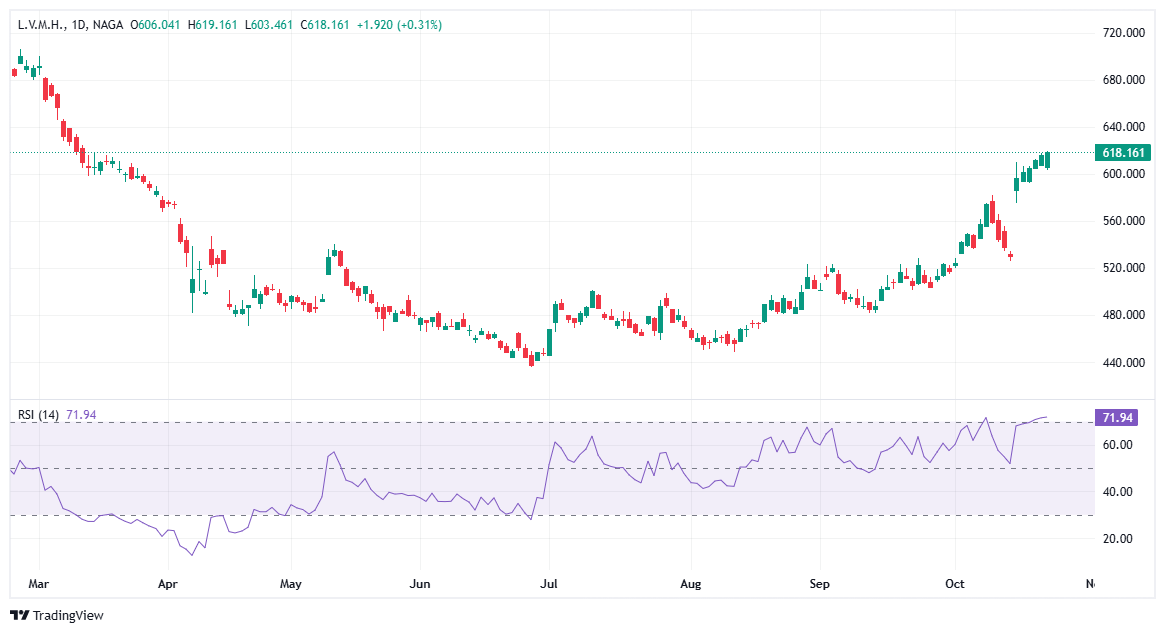Click the Mar label on time axis
Viewport: 1165px width, 633px height.
click(x=39, y=582)
